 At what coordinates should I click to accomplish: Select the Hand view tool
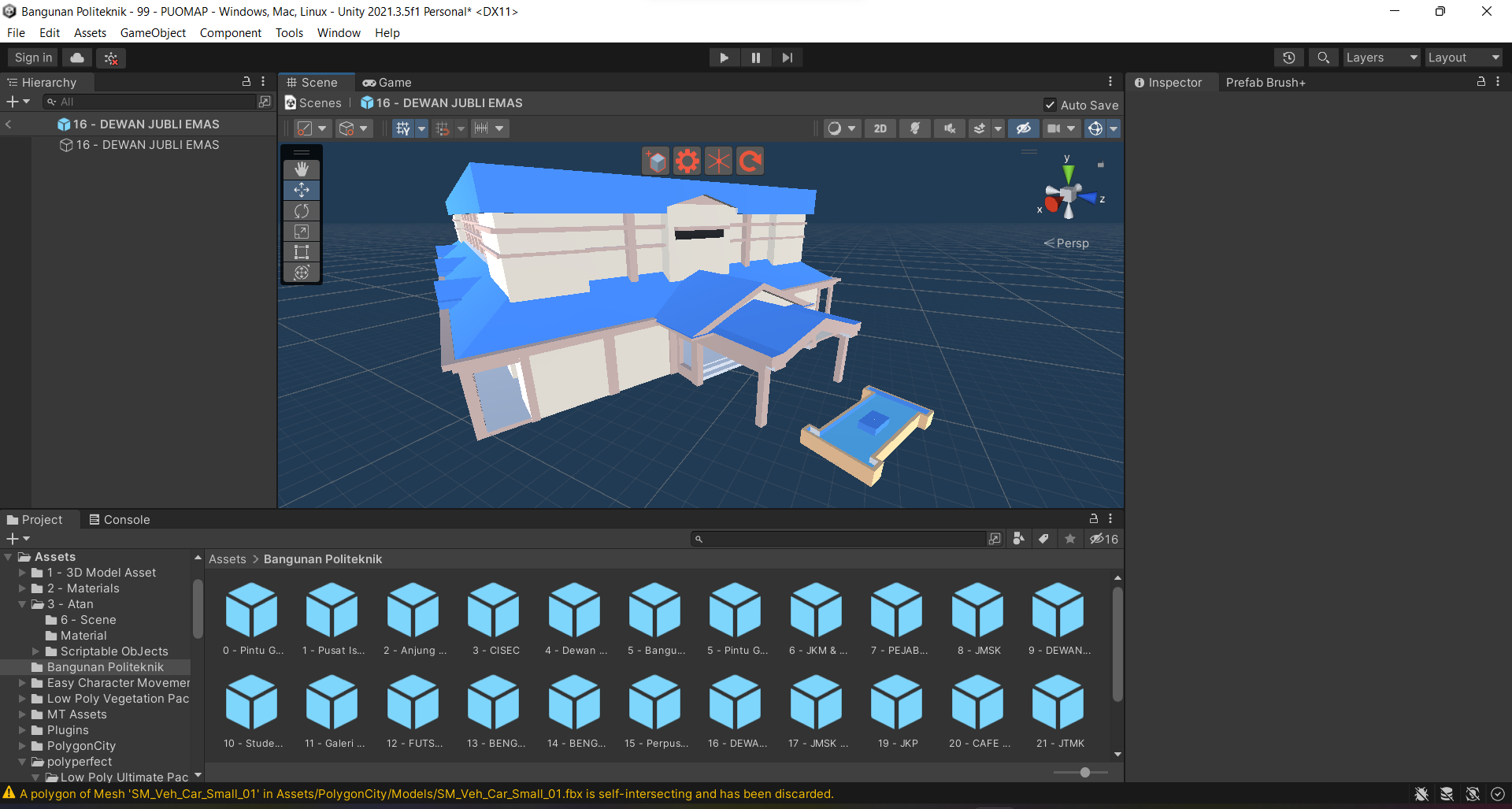click(x=302, y=169)
